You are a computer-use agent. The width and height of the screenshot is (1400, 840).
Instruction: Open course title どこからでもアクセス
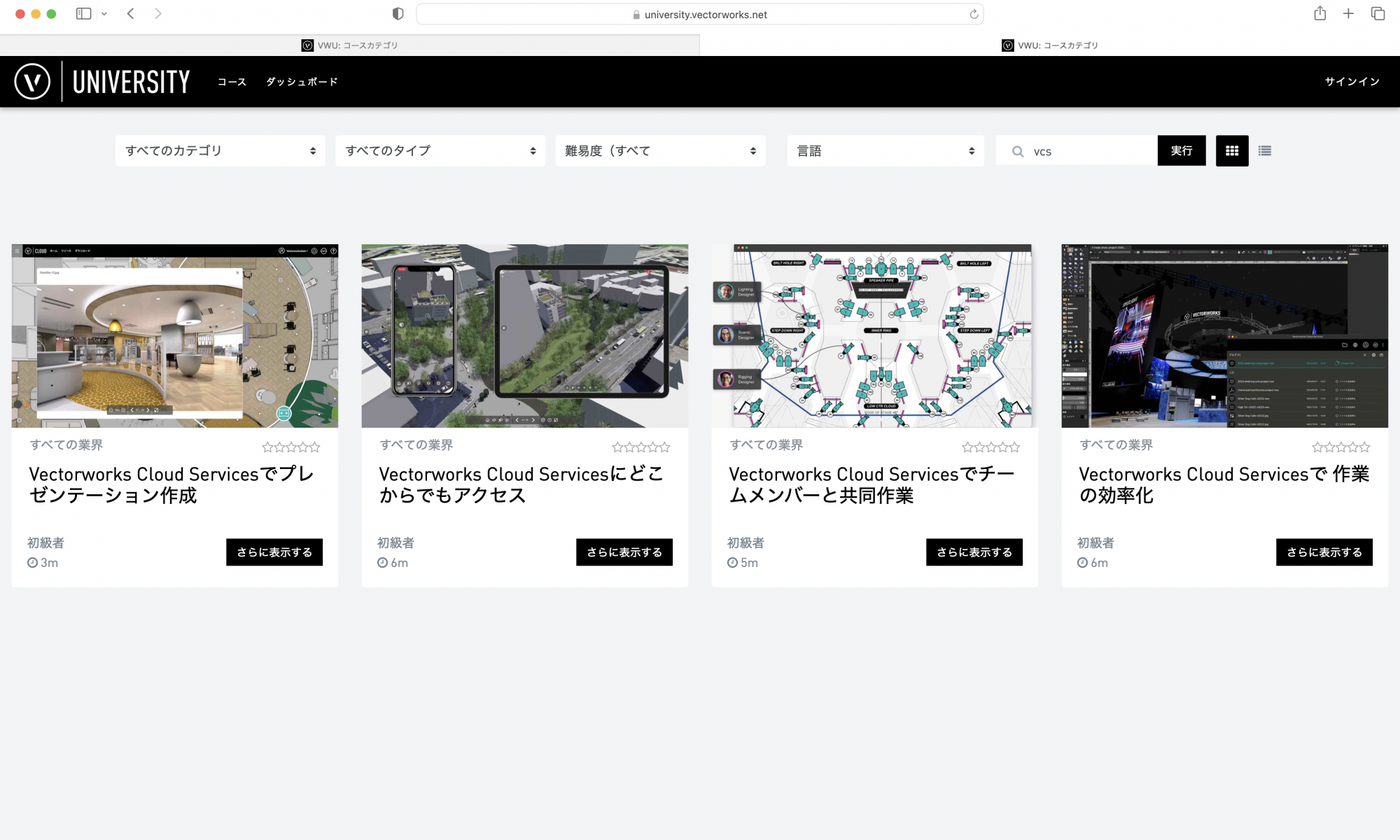[521, 484]
